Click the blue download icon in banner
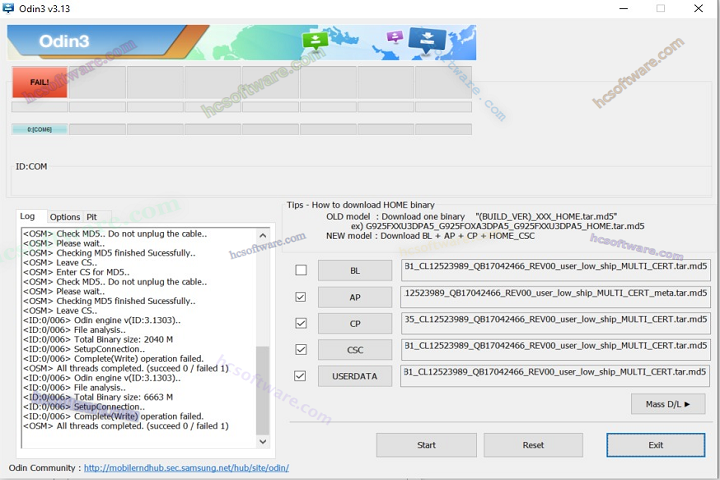The width and height of the screenshot is (720, 480). tap(427, 40)
